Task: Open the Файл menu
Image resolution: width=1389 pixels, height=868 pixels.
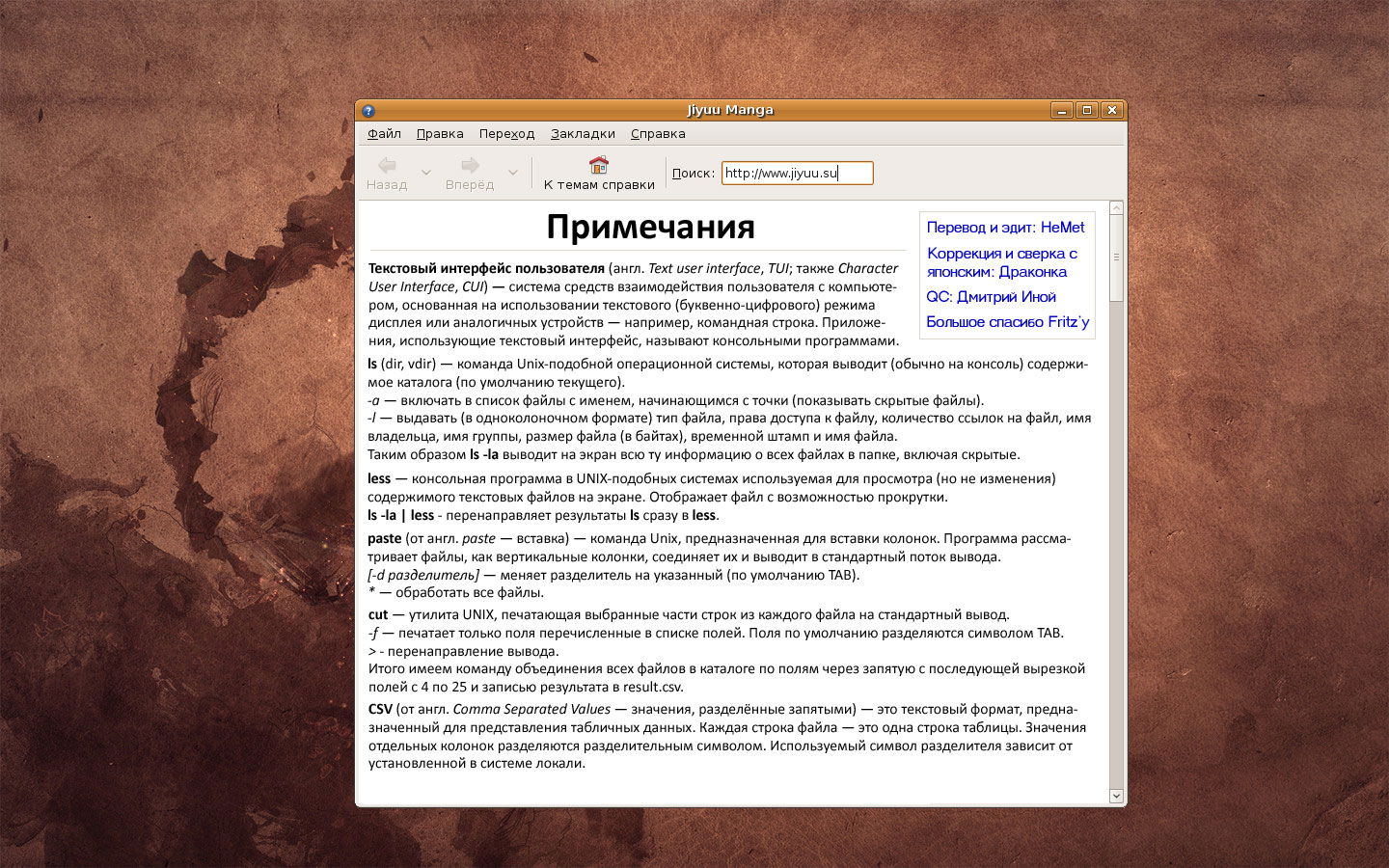Action: 384,134
